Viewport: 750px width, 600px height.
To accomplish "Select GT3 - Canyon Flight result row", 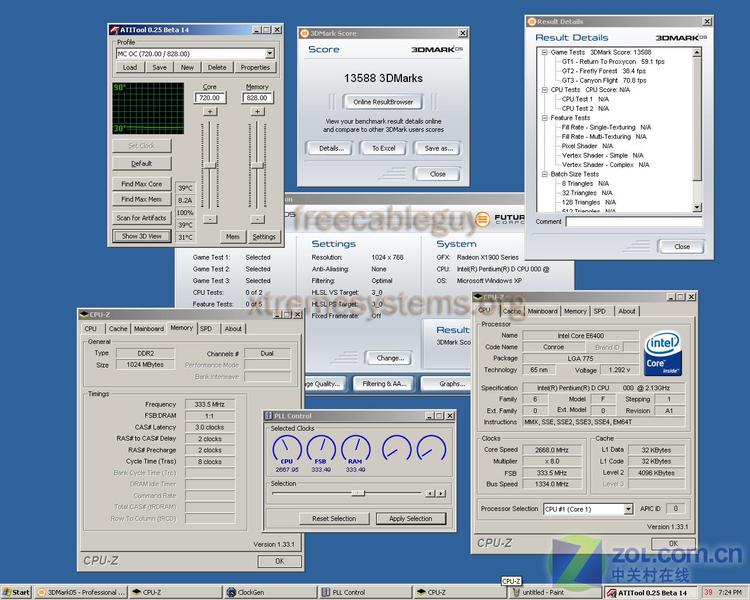I will (x=604, y=80).
